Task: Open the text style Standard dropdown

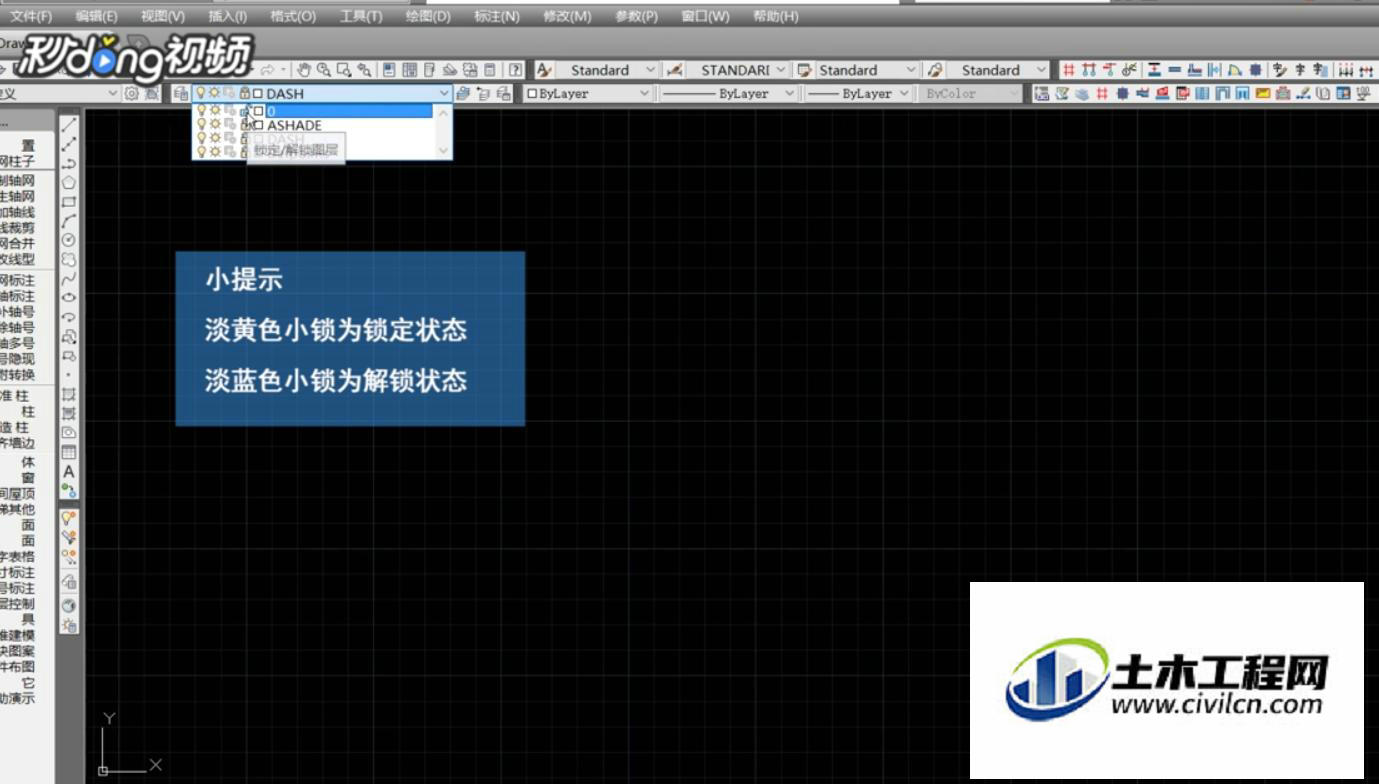Action: point(650,70)
